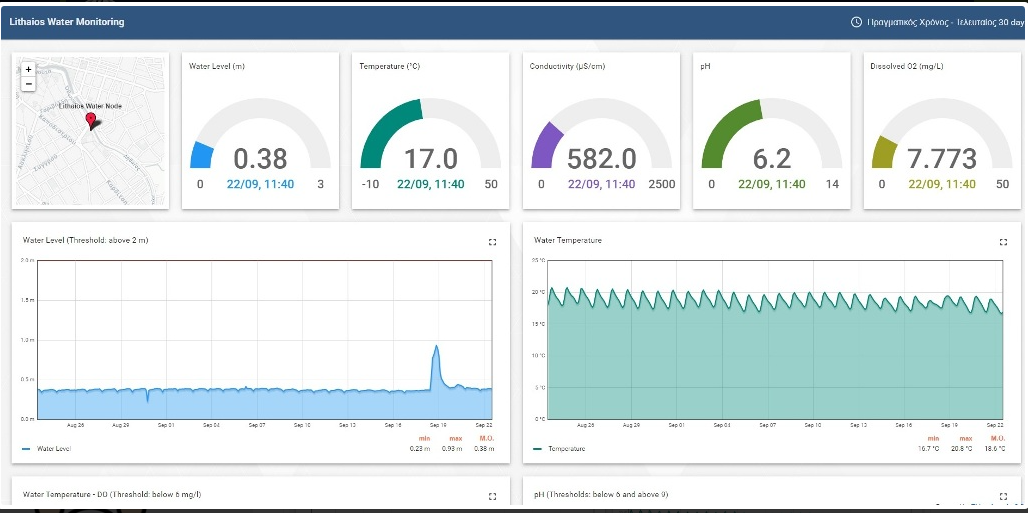Viewport: 1028px width, 513px height.
Task: Select the Temperature gauge showing 17.0
Action: point(430,158)
